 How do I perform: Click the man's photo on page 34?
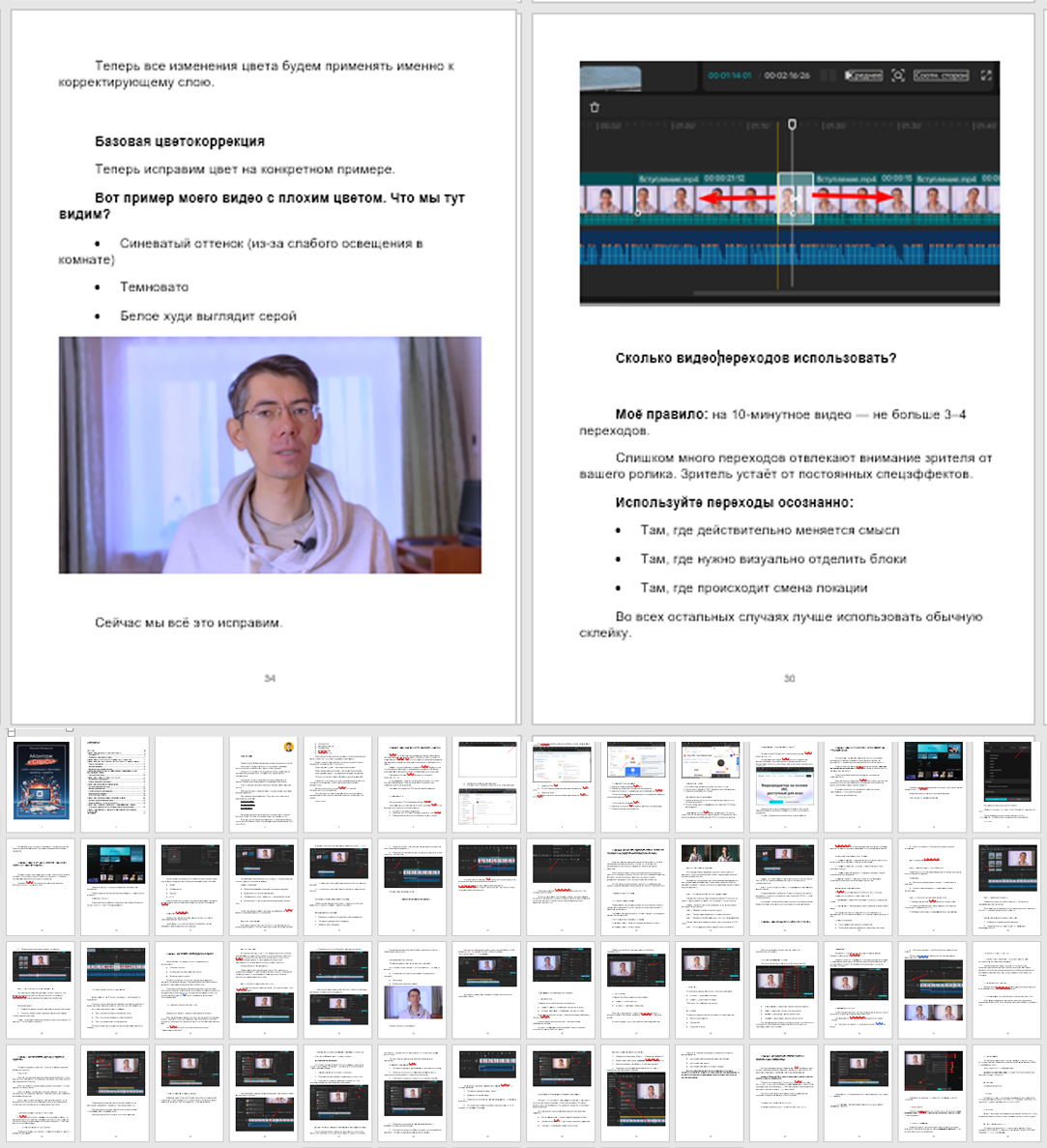click(270, 455)
